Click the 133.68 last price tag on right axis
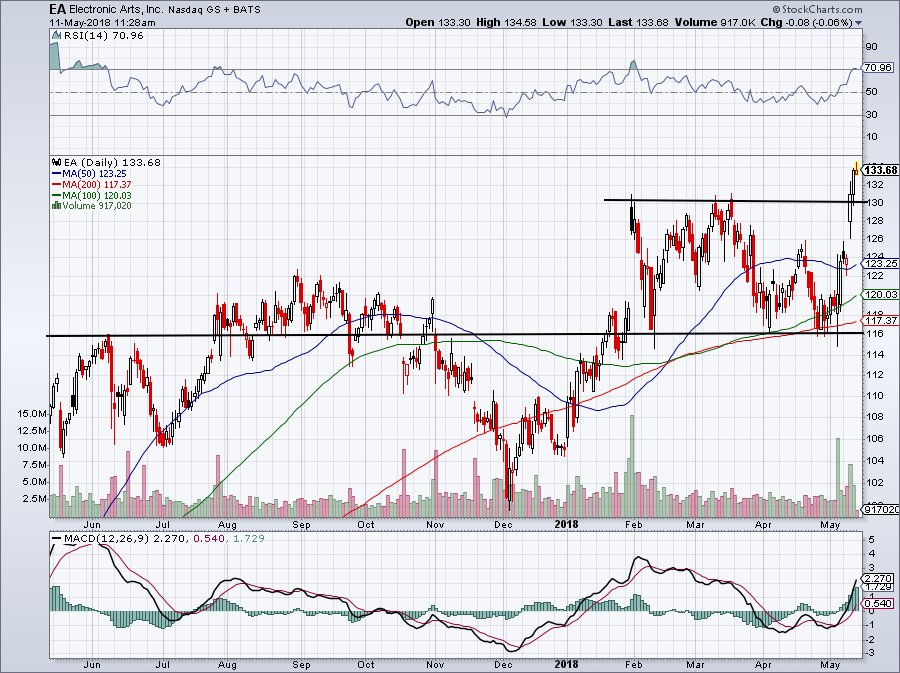The image size is (900, 673). pyautogui.click(x=880, y=170)
